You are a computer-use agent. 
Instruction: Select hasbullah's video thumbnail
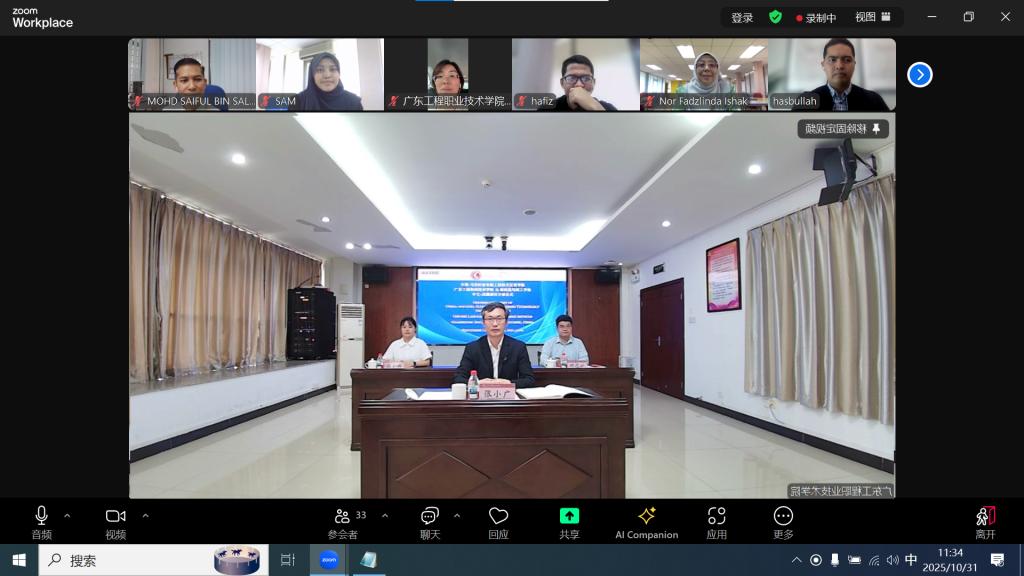[x=831, y=74]
